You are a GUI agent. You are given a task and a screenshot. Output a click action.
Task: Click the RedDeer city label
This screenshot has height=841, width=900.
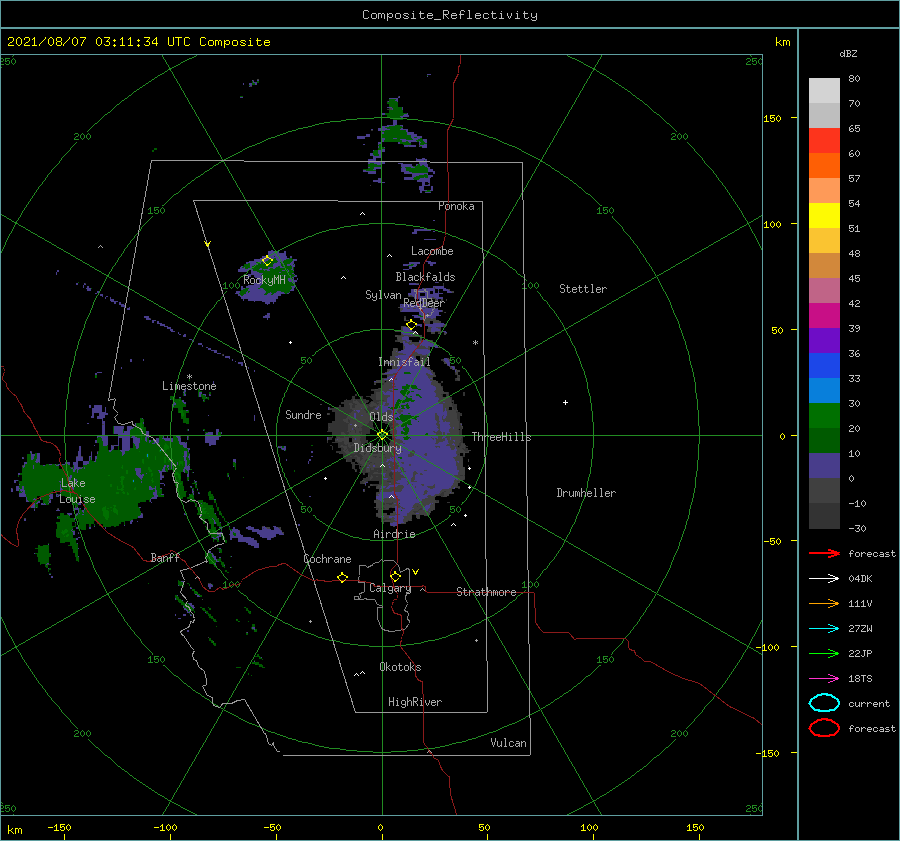pos(424,303)
